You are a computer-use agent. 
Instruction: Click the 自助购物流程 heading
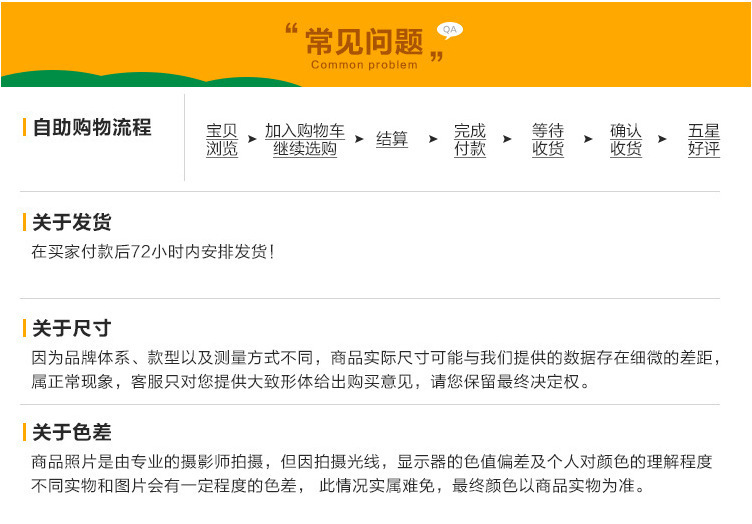pos(92,128)
